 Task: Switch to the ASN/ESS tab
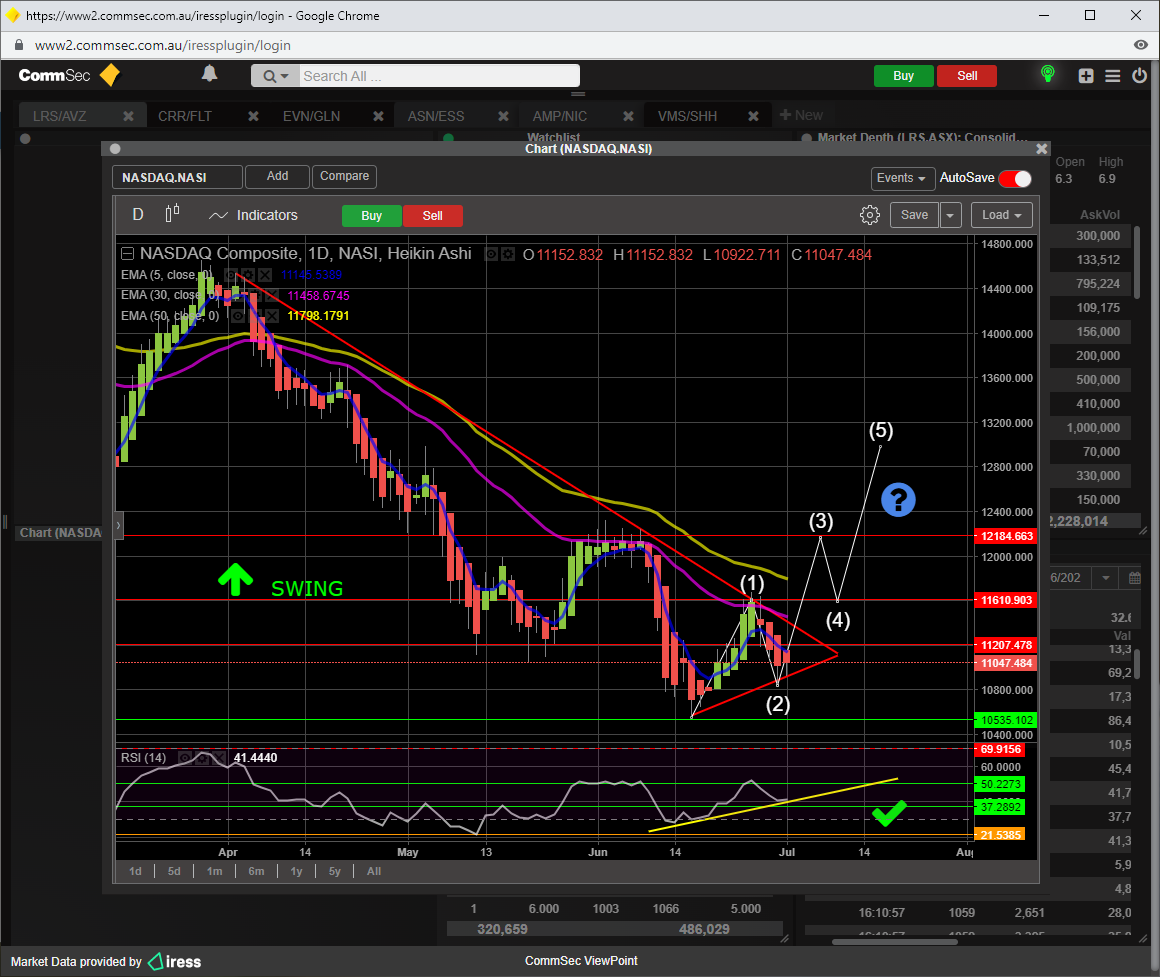[x=436, y=116]
